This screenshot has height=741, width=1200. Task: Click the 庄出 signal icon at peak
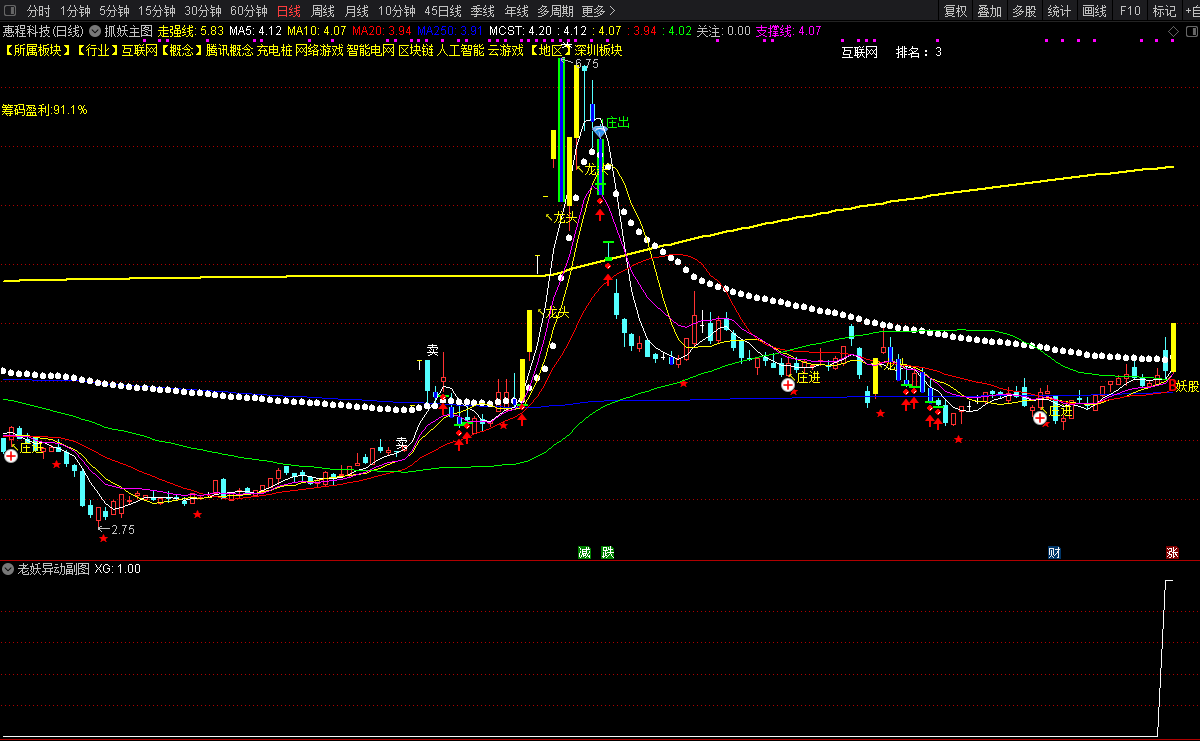pos(600,129)
